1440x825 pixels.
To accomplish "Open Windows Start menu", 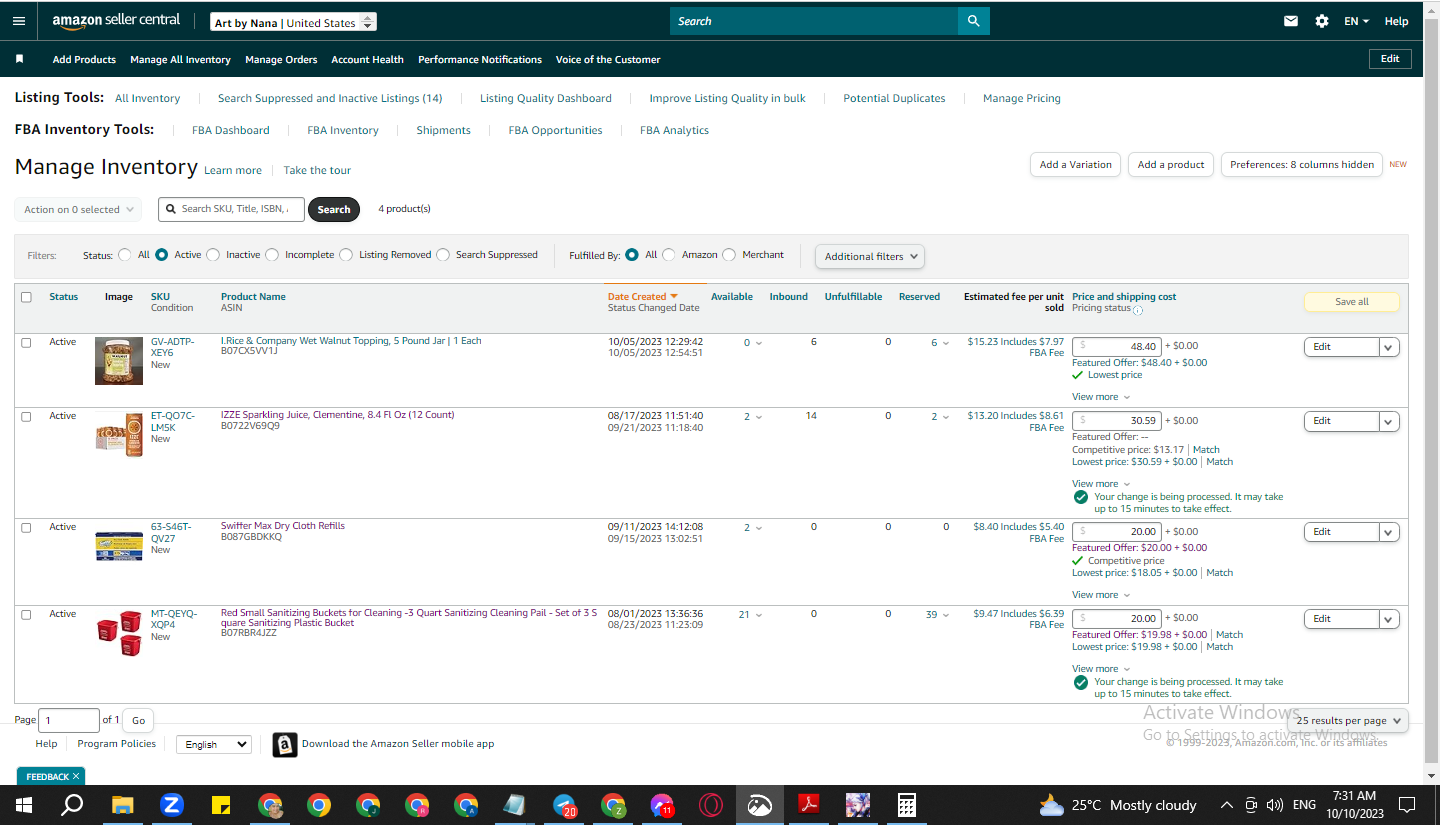I will click(22, 805).
